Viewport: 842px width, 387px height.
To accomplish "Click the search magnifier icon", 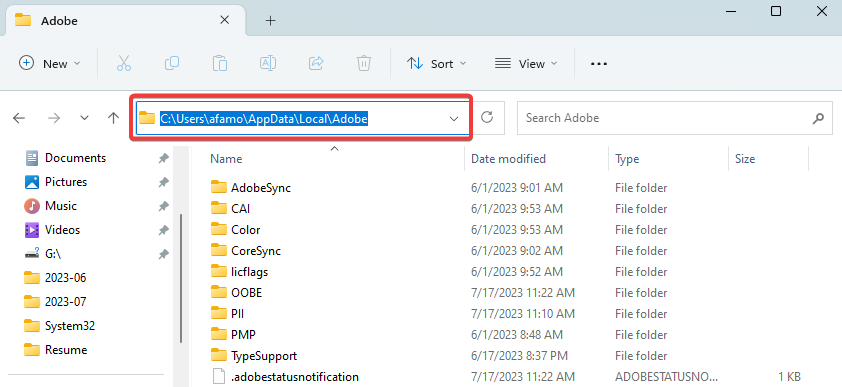I will point(818,118).
